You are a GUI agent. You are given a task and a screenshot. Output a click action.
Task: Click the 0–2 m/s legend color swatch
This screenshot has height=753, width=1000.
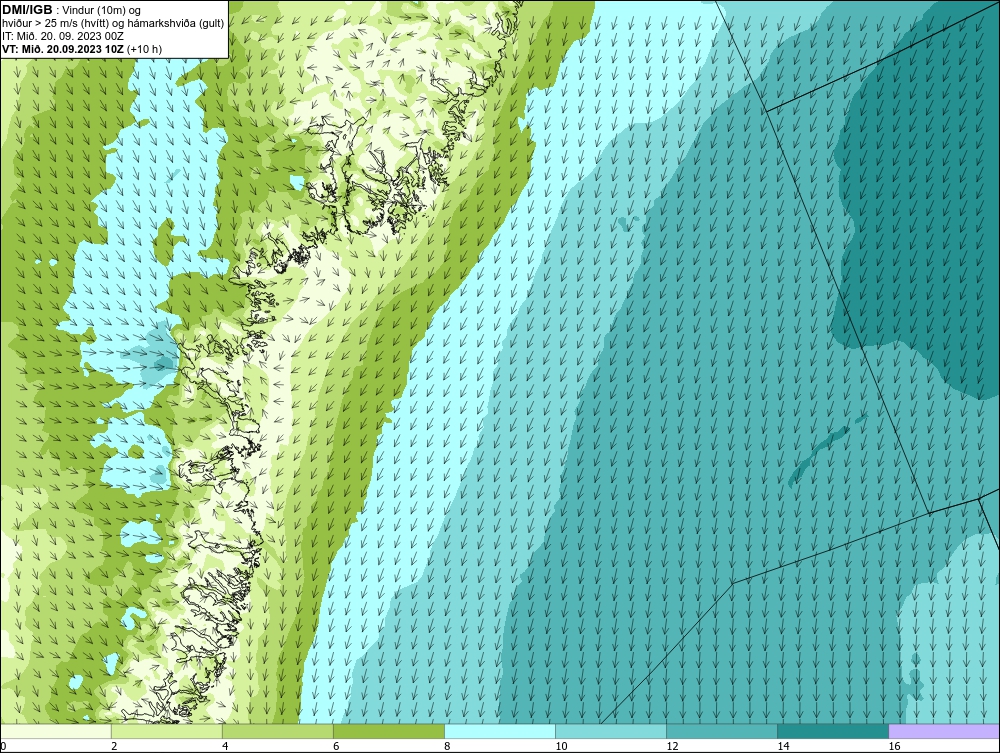pos(56,731)
